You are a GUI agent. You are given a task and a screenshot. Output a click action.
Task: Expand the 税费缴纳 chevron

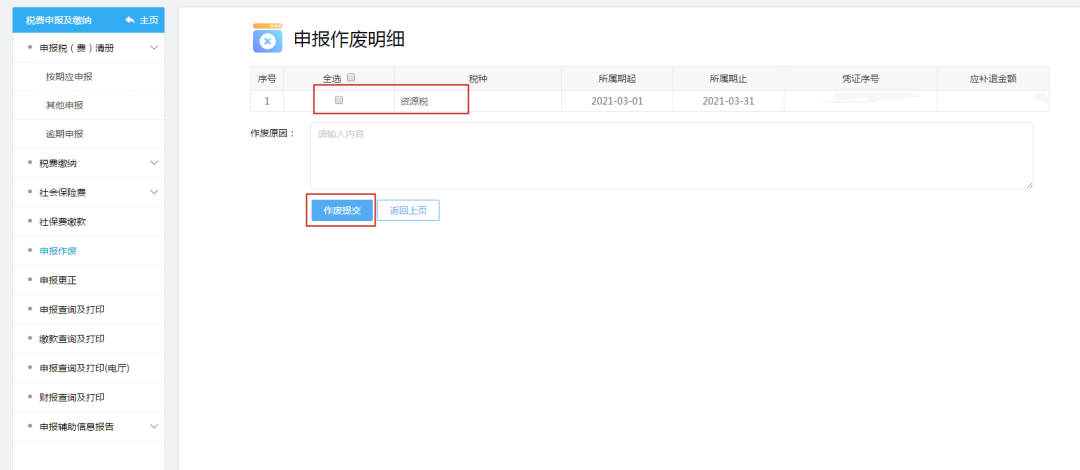(x=154, y=163)
